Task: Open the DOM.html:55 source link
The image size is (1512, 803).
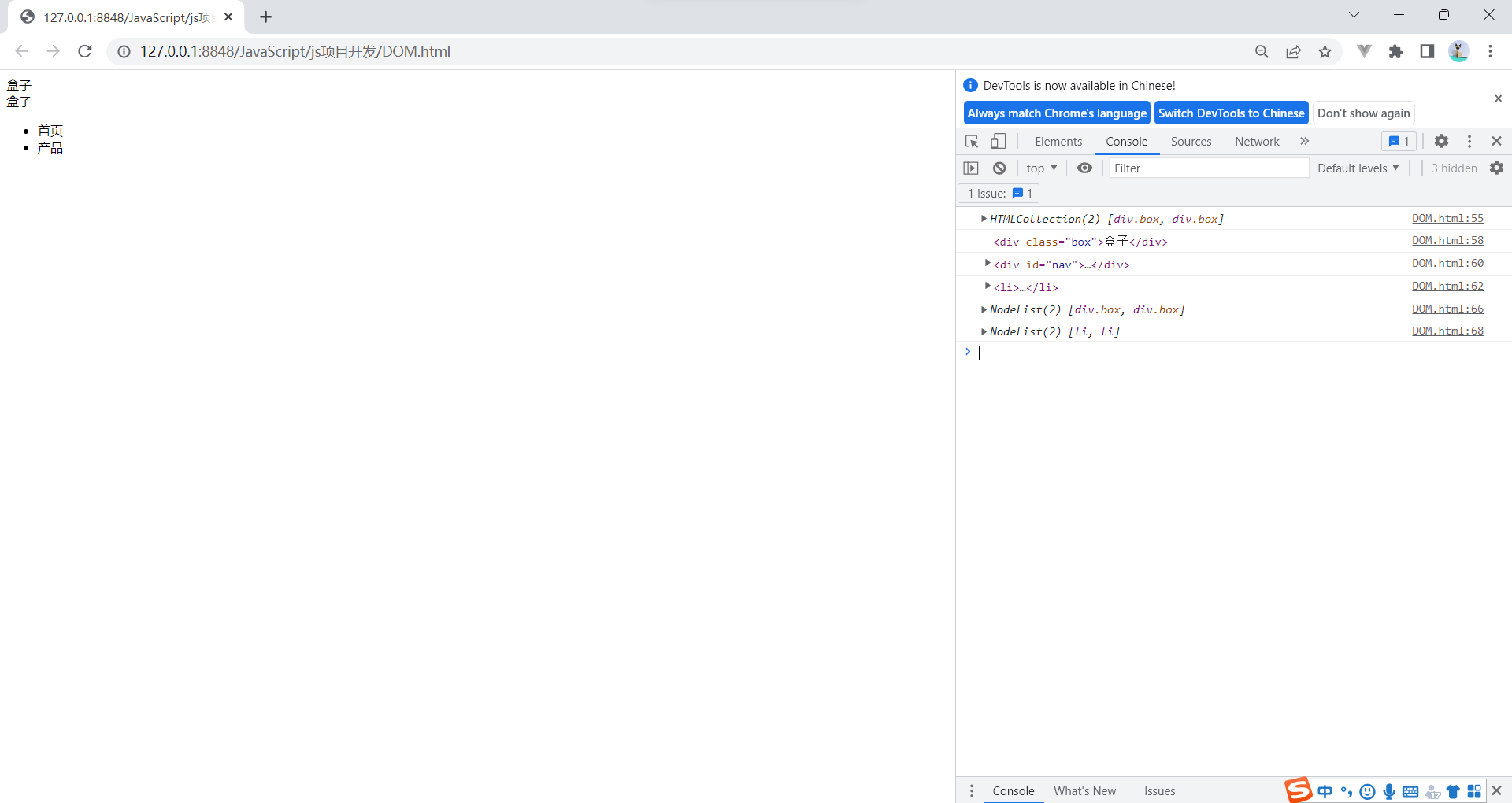Action: (1447, 218)
